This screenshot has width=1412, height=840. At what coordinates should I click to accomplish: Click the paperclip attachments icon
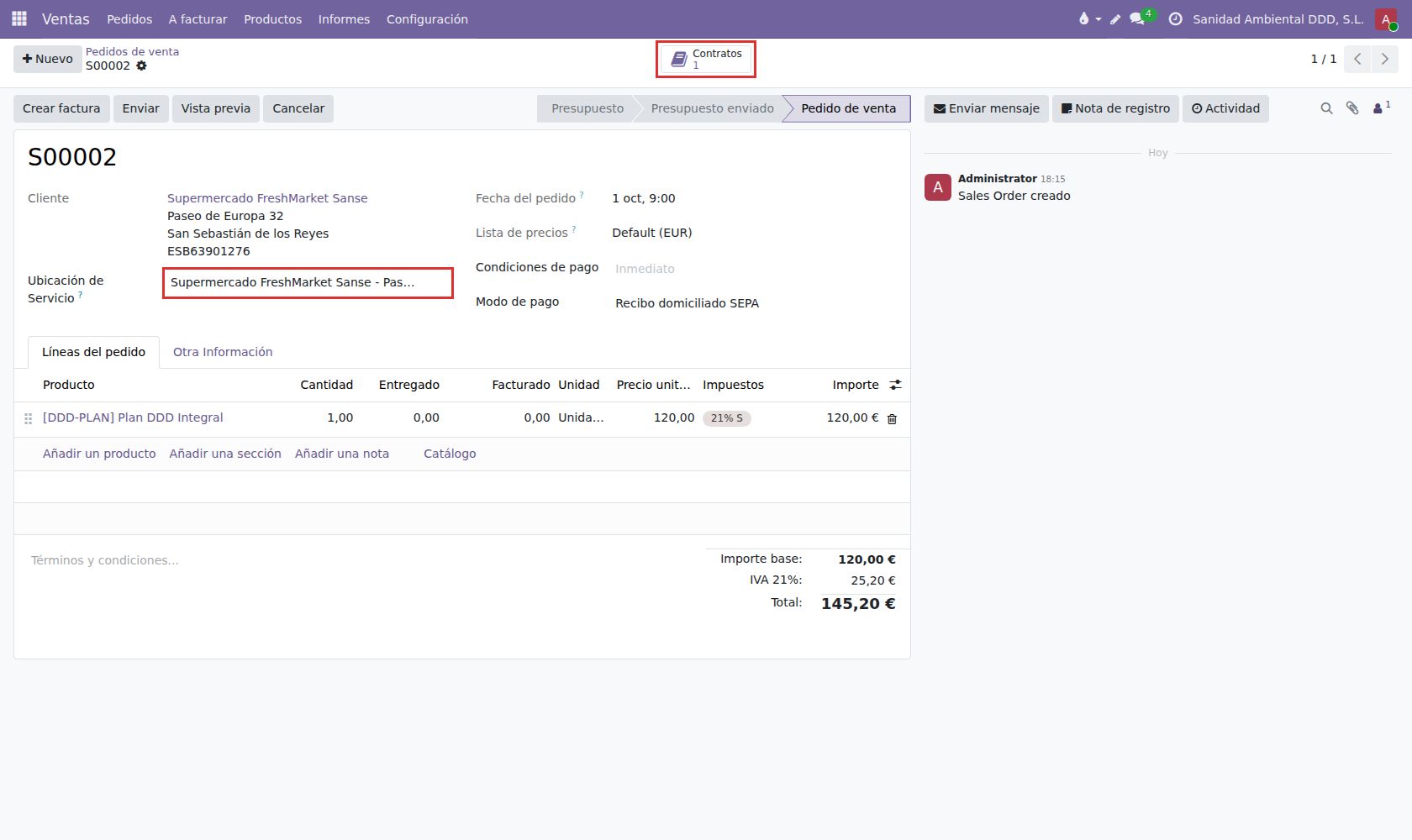pyautogui.click(x=1352, y=108)
